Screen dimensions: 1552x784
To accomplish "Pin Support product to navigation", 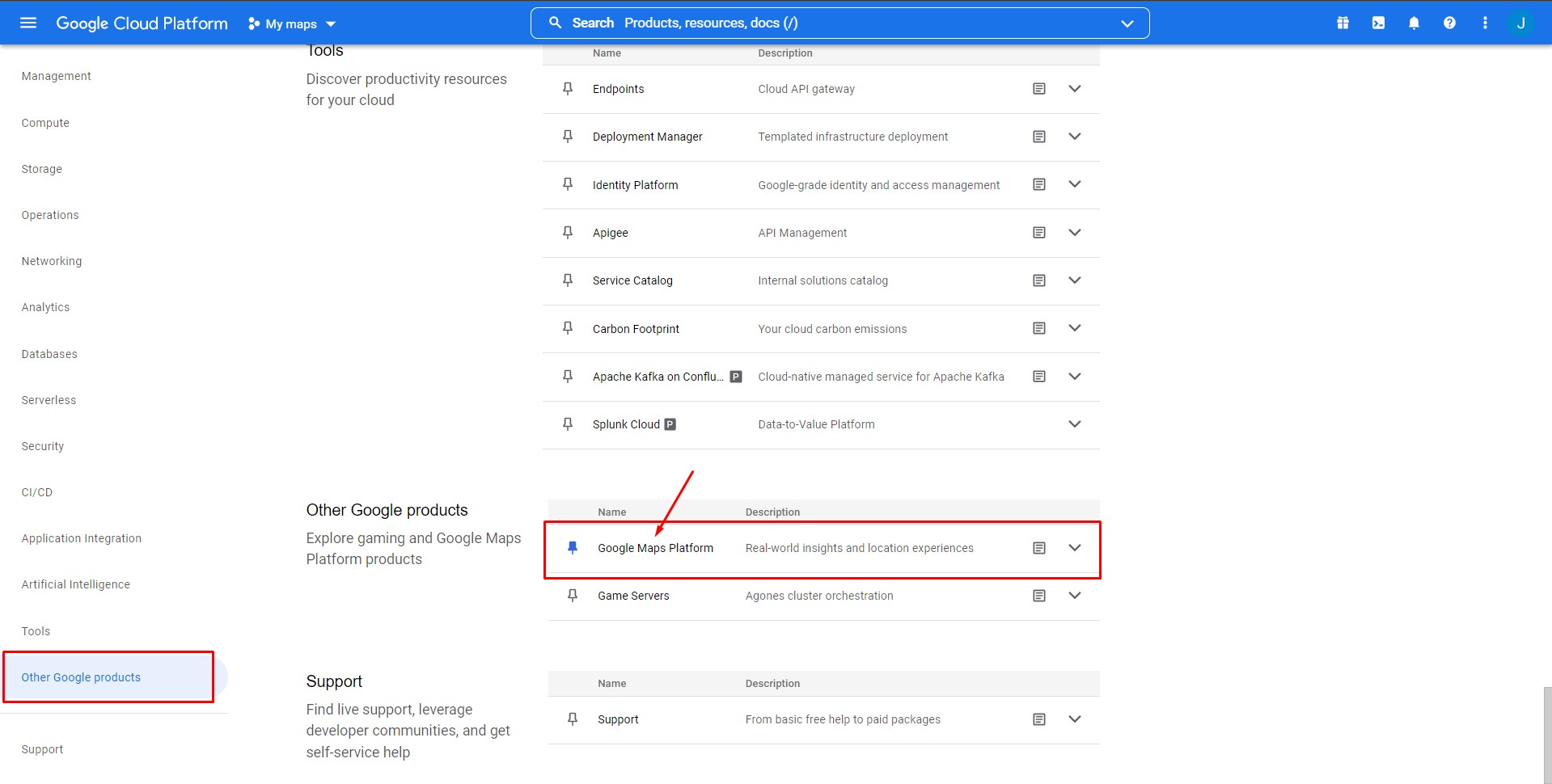I will 573,719.
